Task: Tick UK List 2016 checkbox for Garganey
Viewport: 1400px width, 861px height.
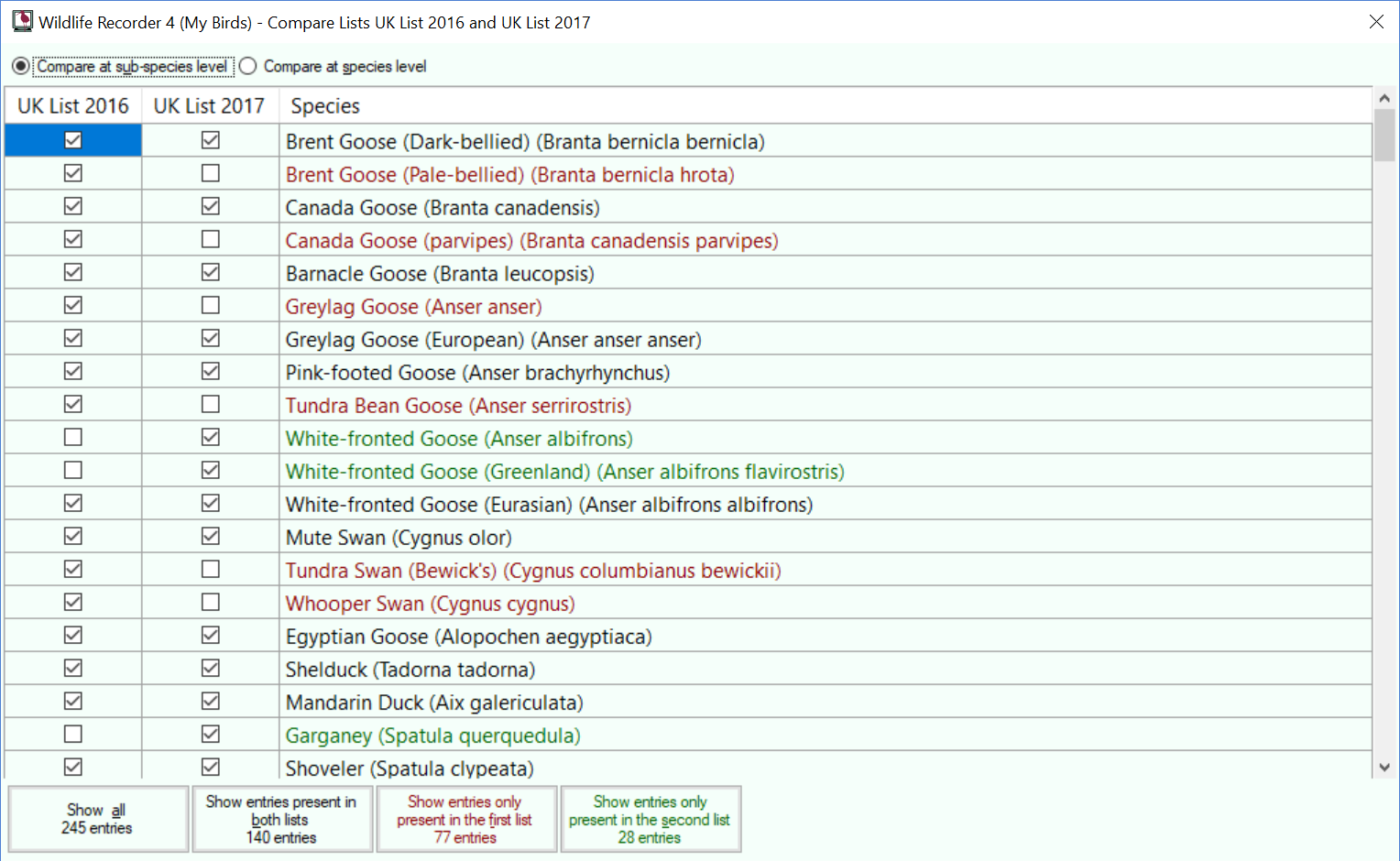Action: point(73,734)
